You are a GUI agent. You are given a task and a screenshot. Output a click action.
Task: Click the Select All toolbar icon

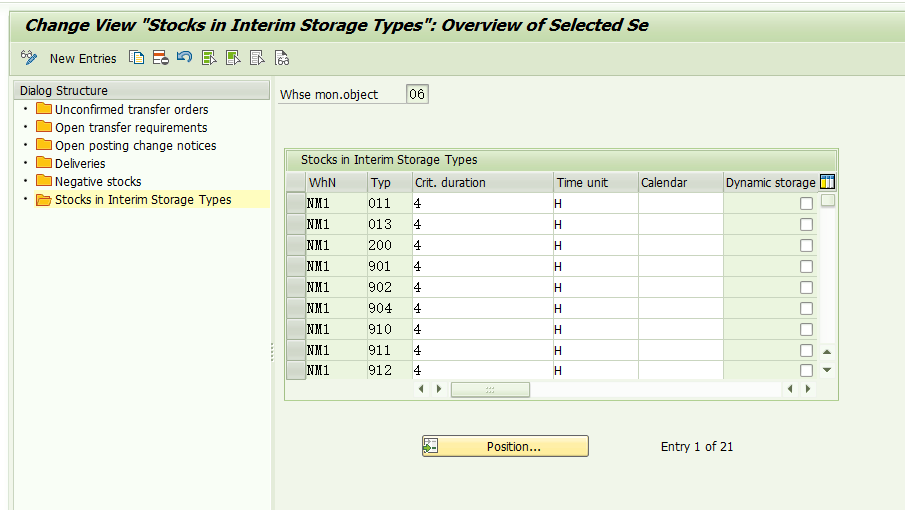[x=209, y=58]
